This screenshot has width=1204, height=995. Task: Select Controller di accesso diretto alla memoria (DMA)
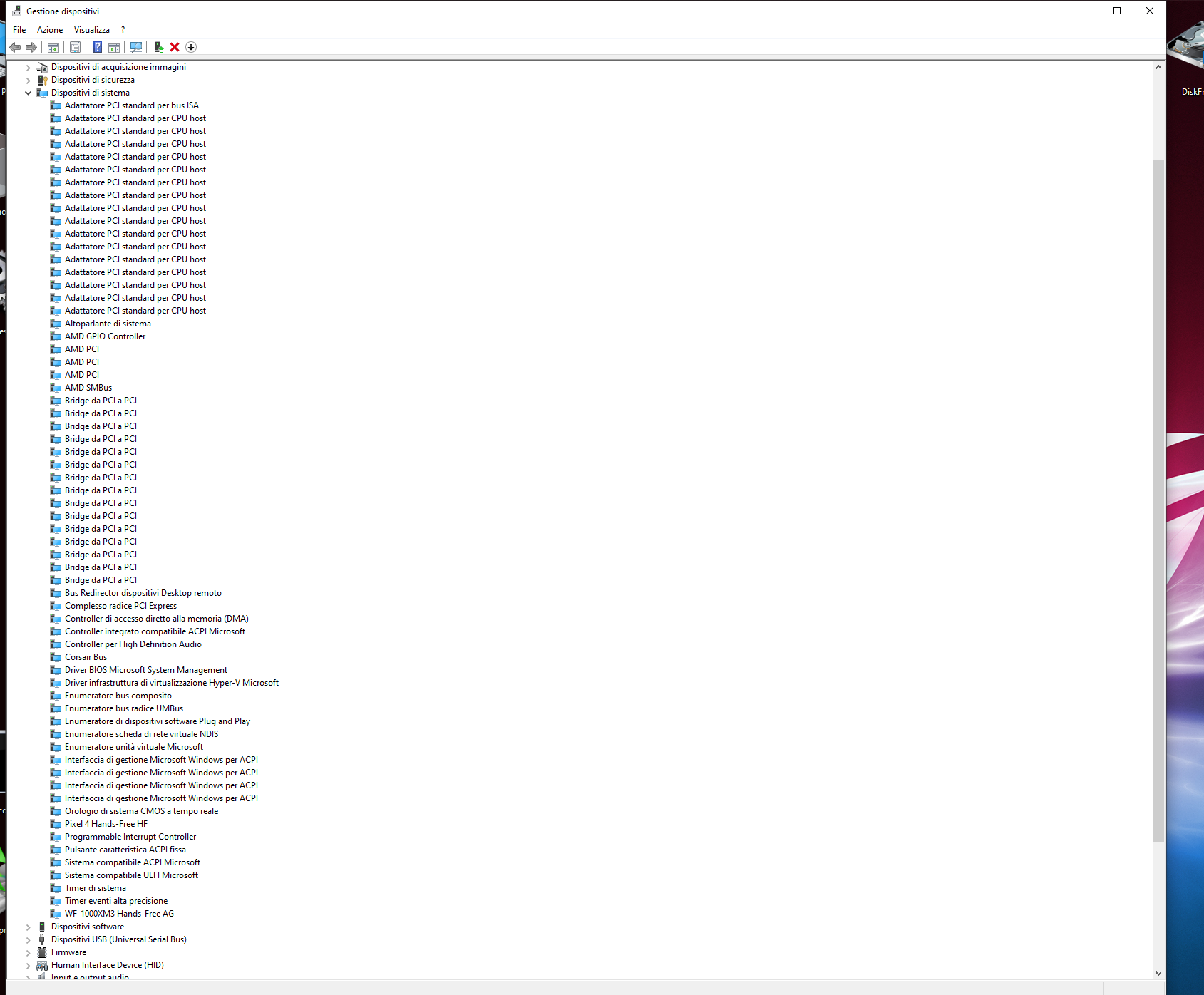[x=157, y=619]
